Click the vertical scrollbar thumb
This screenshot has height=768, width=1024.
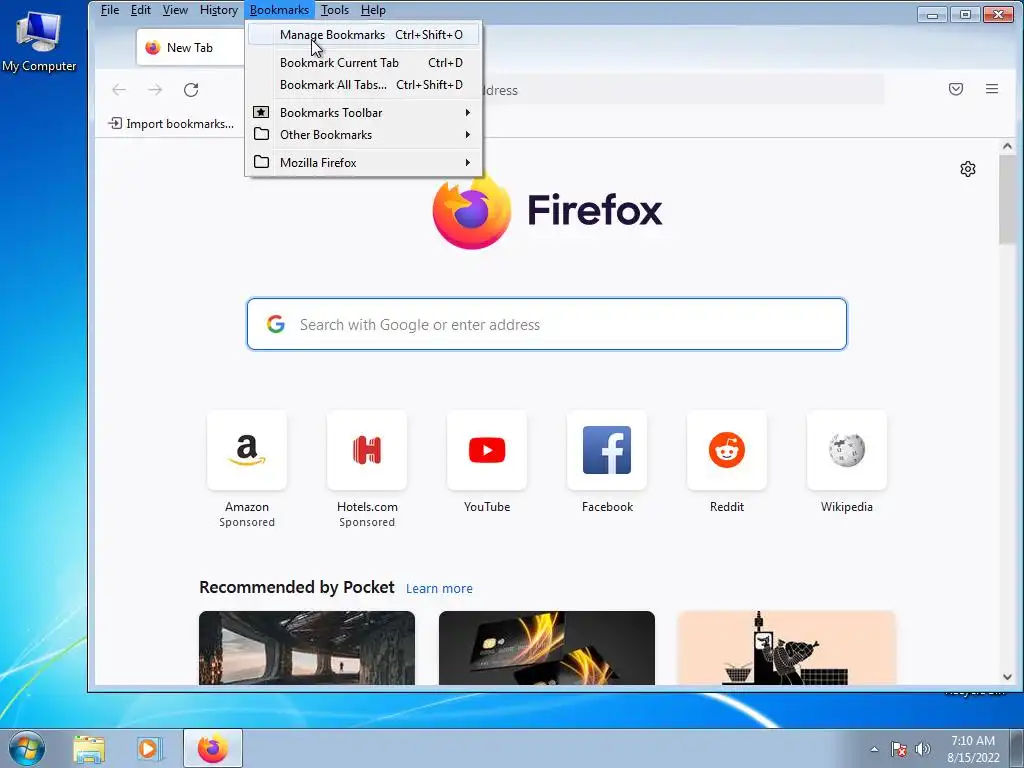(1007, 200)
